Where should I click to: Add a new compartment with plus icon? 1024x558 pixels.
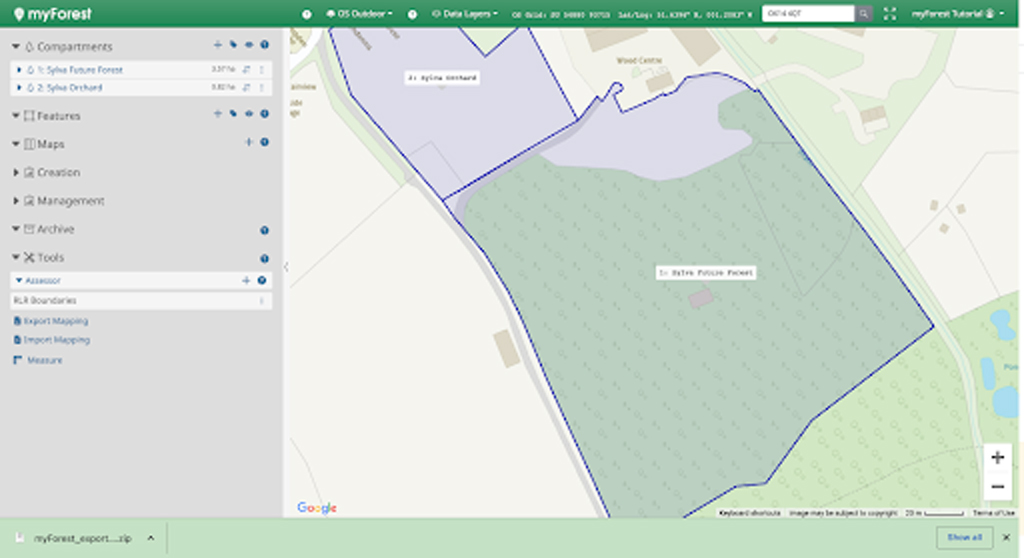click(x=217, y=46)
